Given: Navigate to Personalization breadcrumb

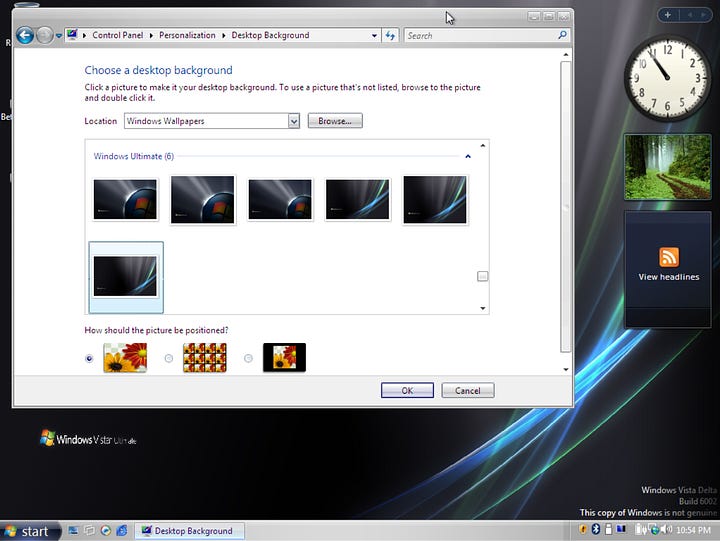Looking at the screenshot, I should (187, 35).
